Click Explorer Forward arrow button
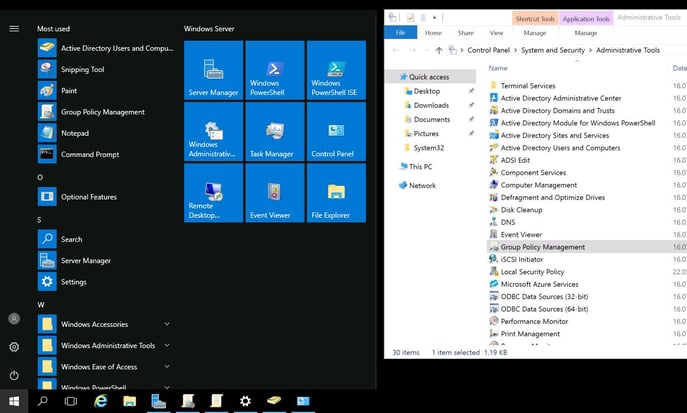Image resolution: width=687 pixels, height=413 pixels. coord(413,50)
